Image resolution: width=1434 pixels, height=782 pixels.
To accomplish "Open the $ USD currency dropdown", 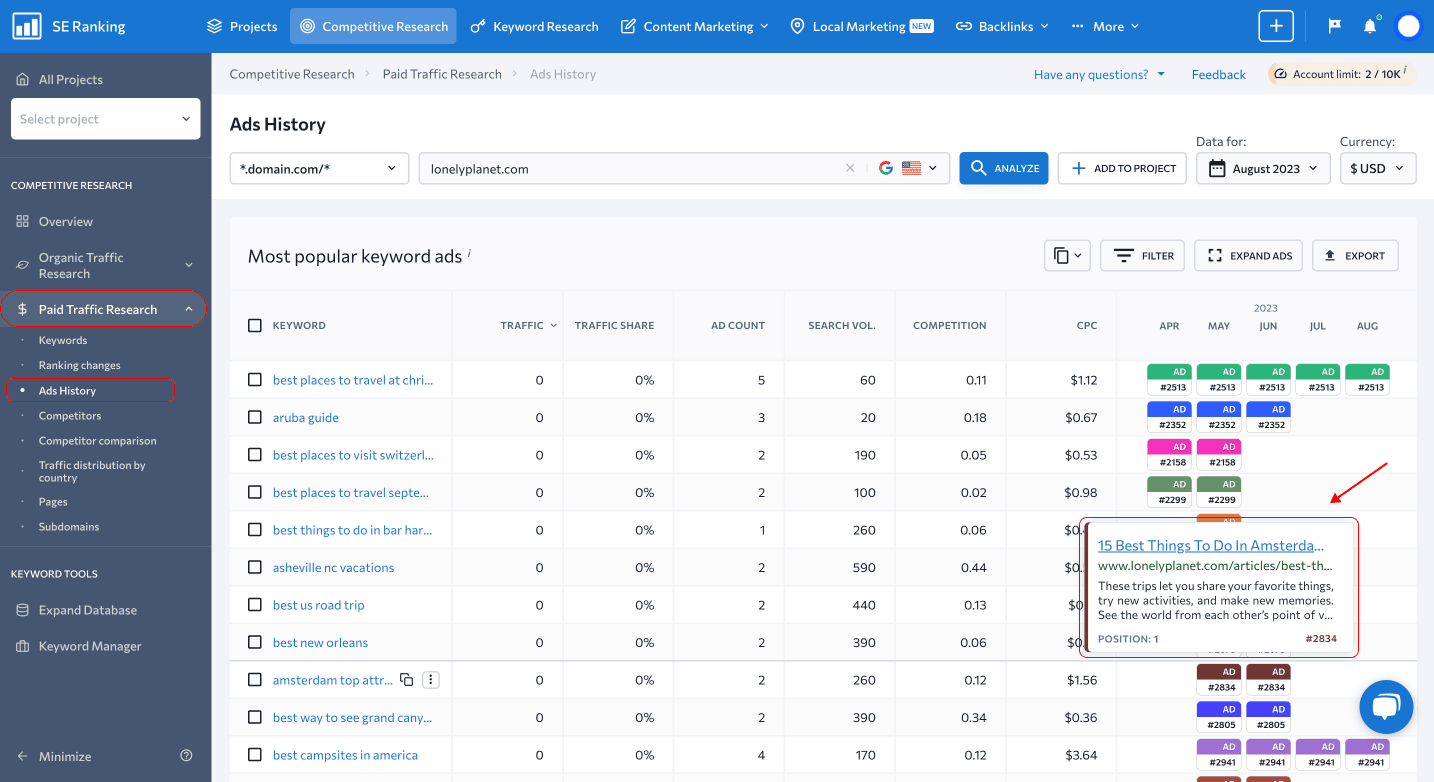I will coord(1378,168).
